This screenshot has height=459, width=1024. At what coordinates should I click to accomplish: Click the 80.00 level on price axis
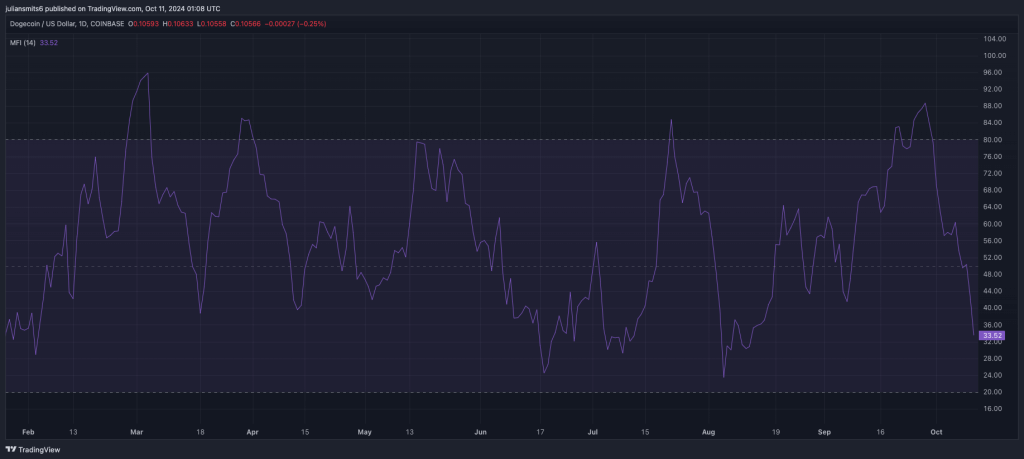click(993, 140)
